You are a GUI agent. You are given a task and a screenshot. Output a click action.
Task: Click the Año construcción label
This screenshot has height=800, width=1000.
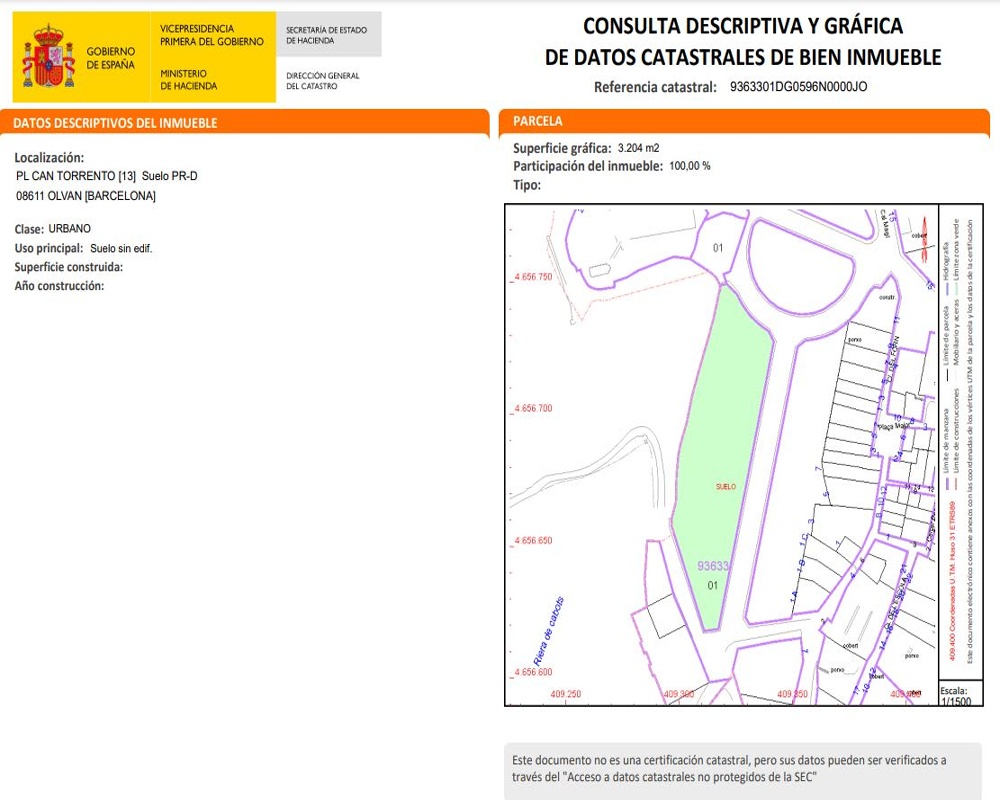pyautogui.click(x=59, y=286)
